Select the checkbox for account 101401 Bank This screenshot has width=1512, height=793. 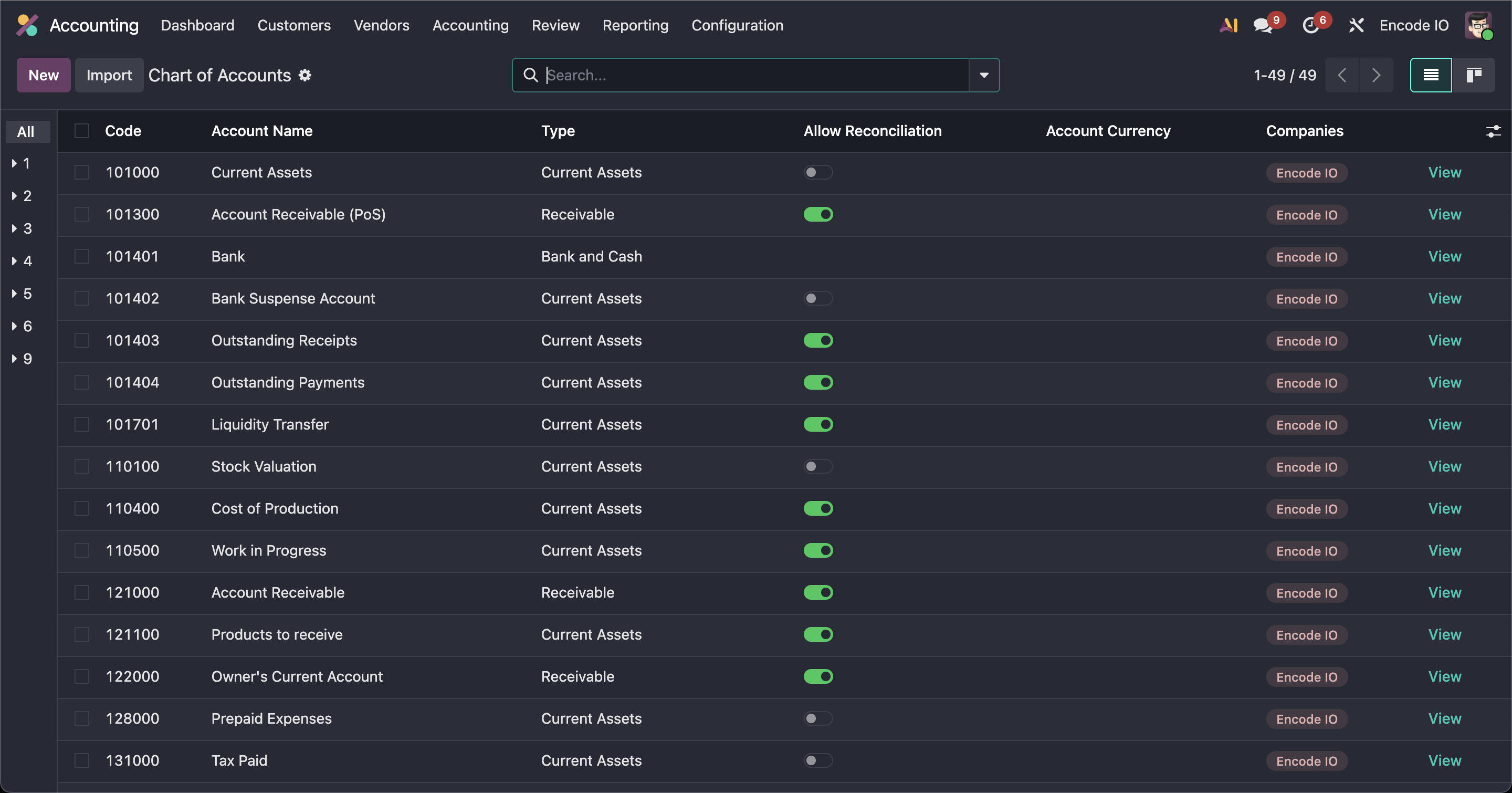(82, 256)
